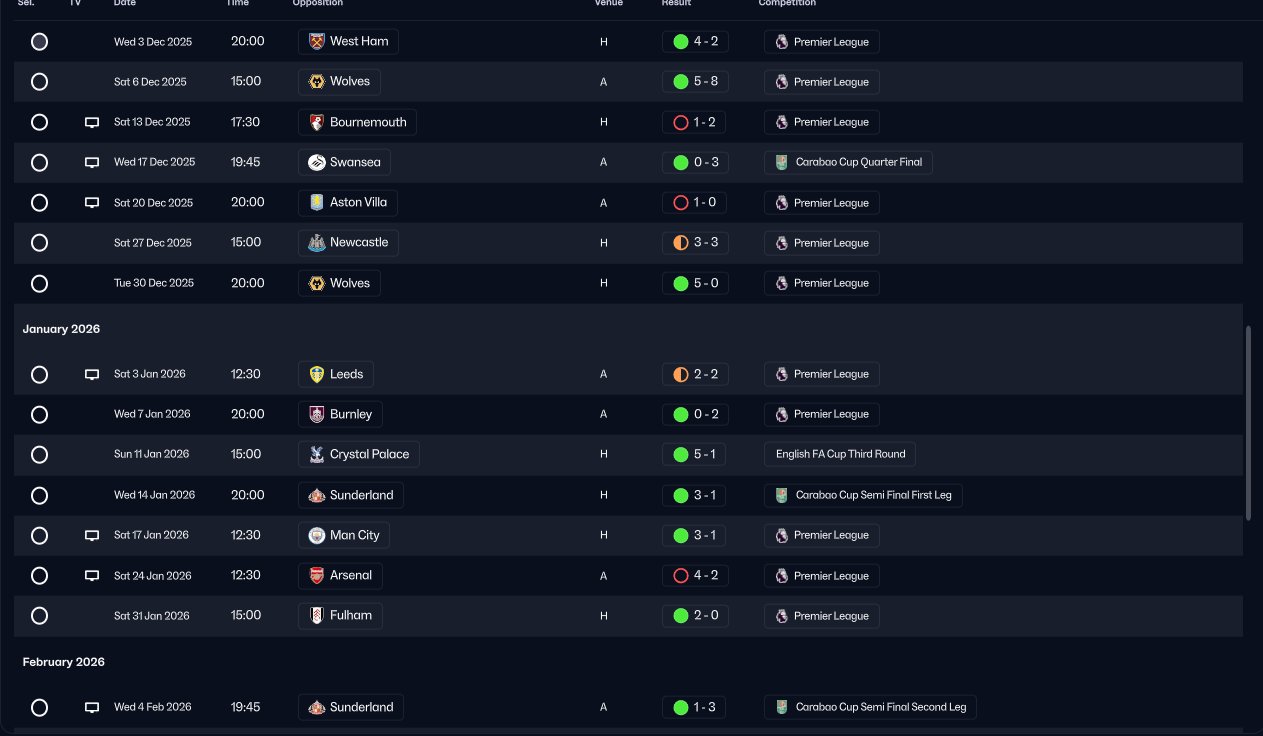Click the Premier League icon on Fulham row
The image size is (1263, 736).
click(x=782, y=616)
